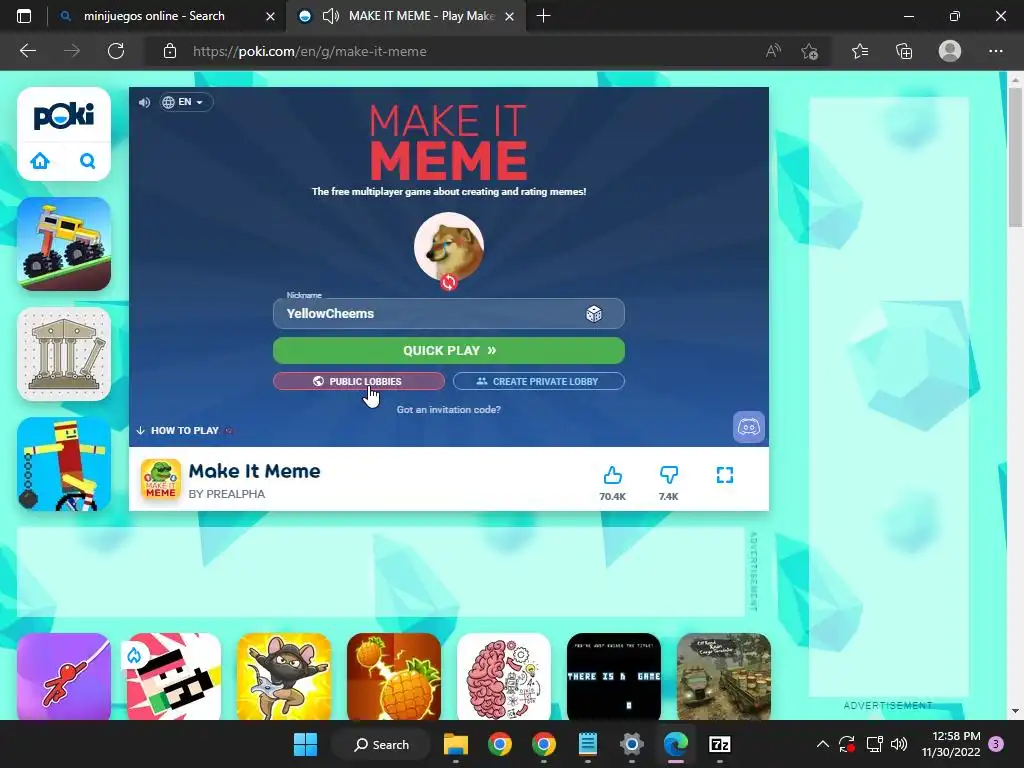1024x768 pixels.
Task: Open the Windows Start menu
Action: click(305, 744)
